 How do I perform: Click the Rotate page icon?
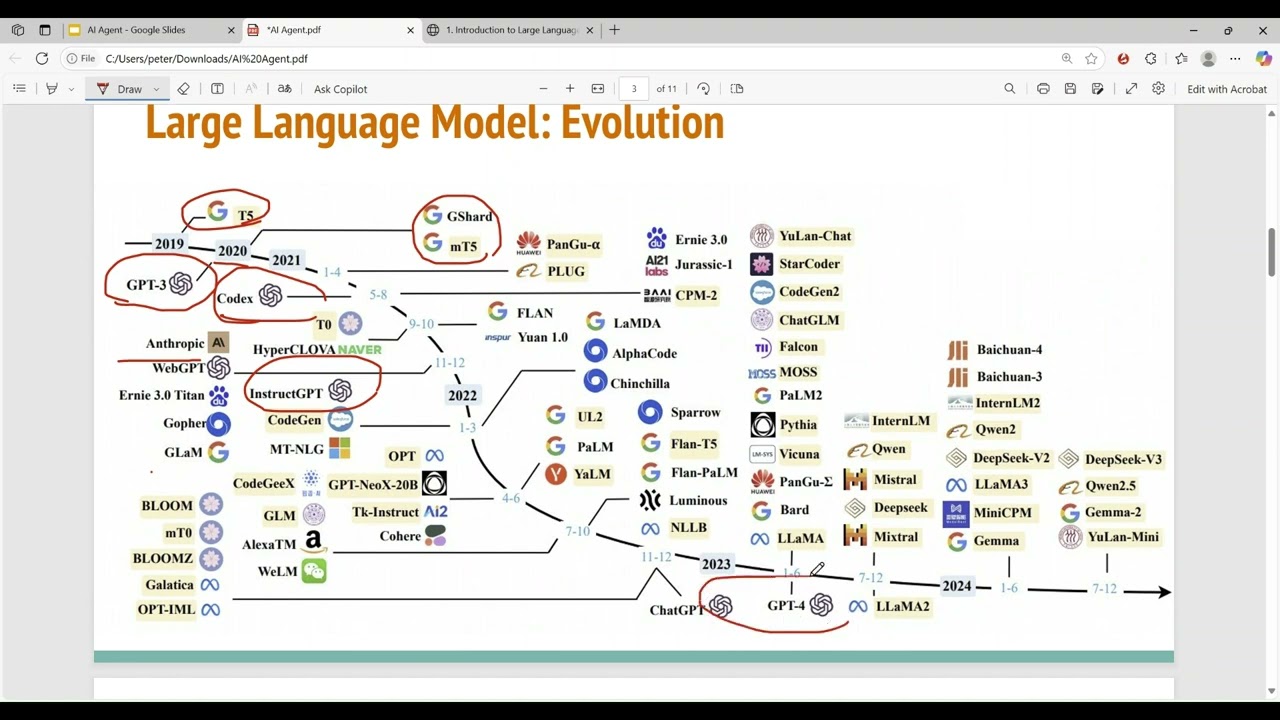click(703, 89)
